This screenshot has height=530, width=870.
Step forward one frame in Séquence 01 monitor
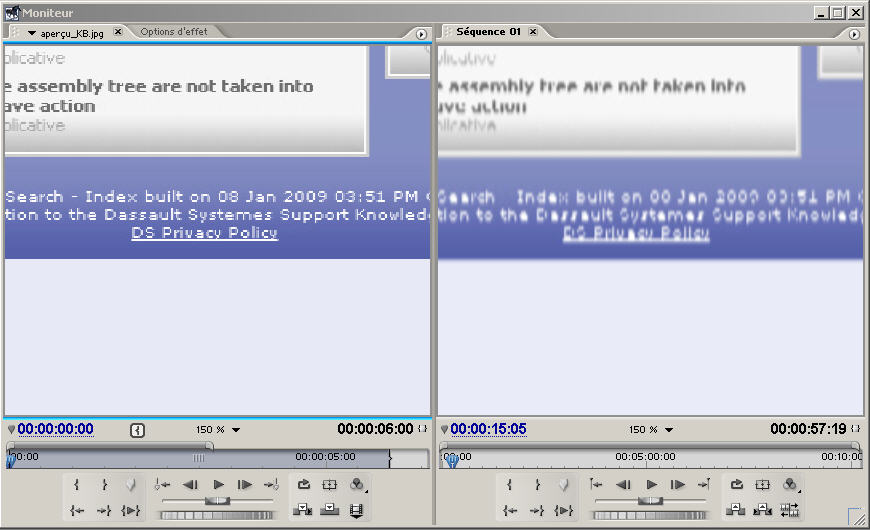tap(677, 485)
